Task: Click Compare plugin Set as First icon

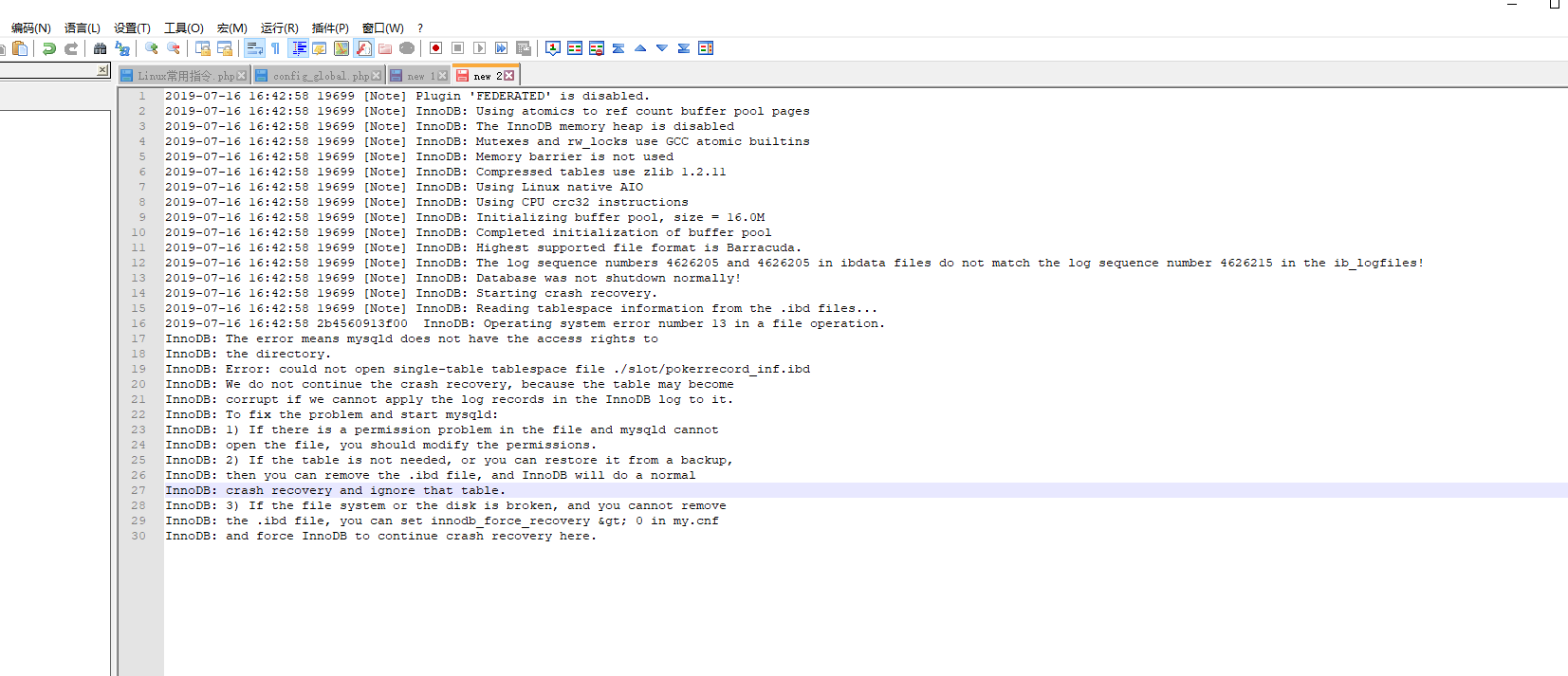Action: coord(553,48)
